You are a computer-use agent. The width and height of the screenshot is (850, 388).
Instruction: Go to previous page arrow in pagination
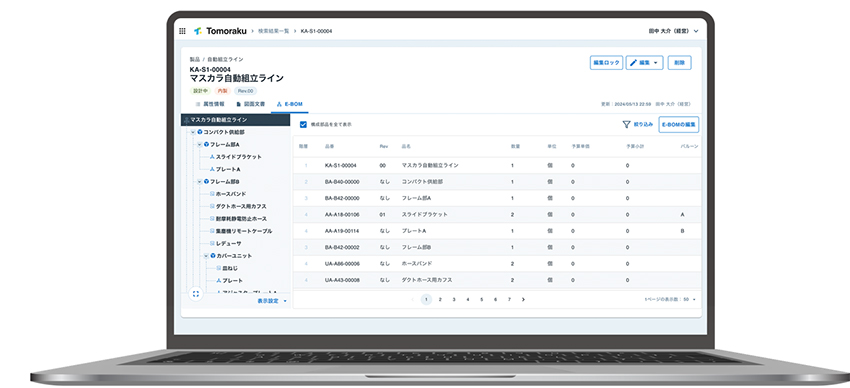412,299
